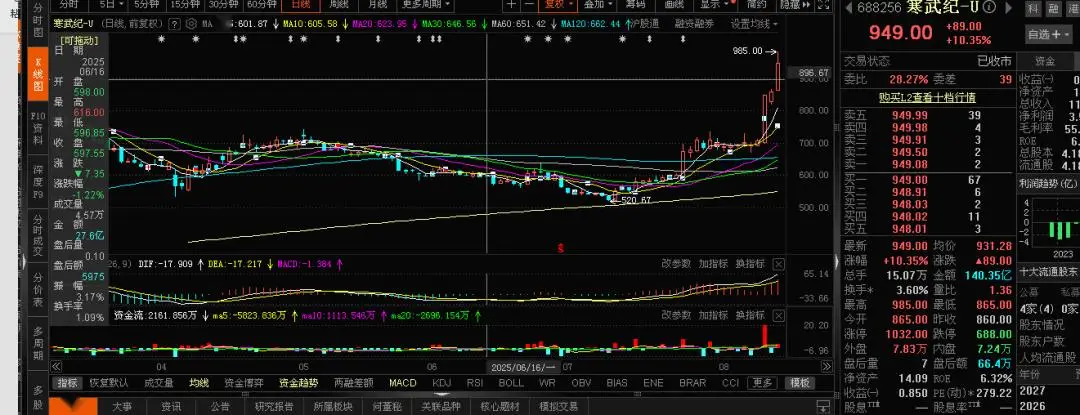Screen dimensions: 1080x415
Task: Click the 画线 drawing tool button
Action: tap(674, 4)
